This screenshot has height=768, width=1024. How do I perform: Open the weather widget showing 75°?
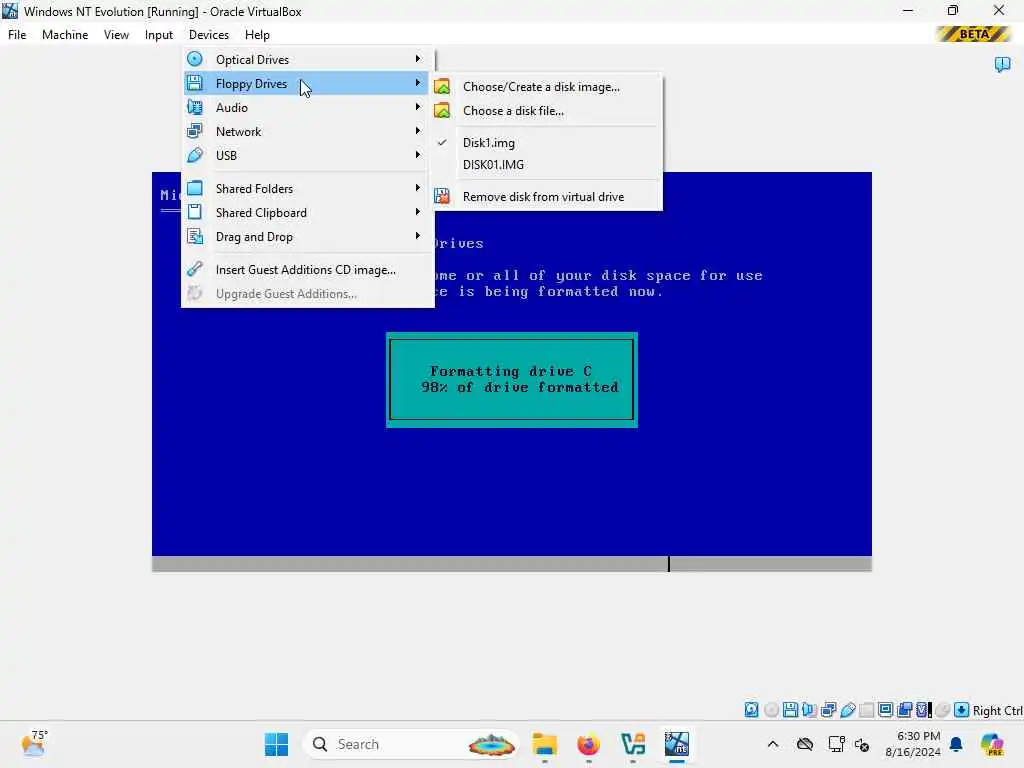35,744
